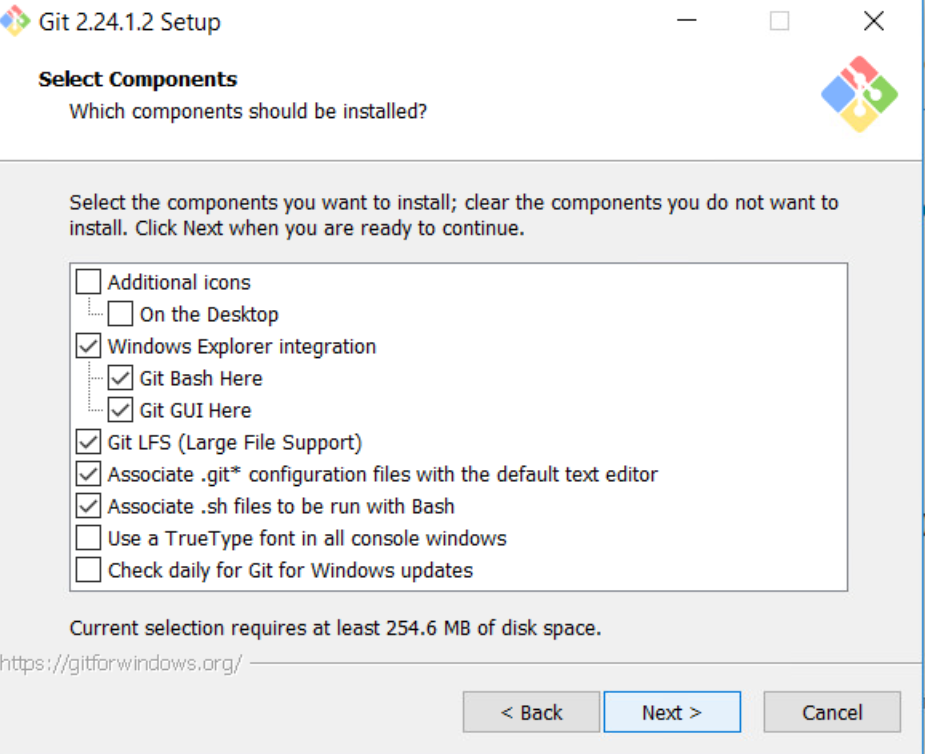Image resolution: width=925 pixels, height=754 pixels.
Task: Open the gitforwindows.org link
Action: (121, 663)
